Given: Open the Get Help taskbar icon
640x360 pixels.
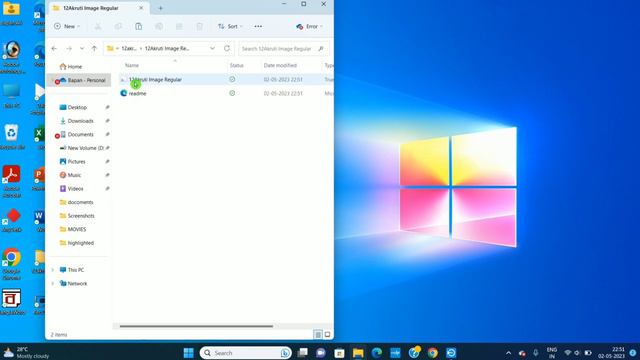Looking at the screenshot, I should pyautogui.click(x=414, y=353).
